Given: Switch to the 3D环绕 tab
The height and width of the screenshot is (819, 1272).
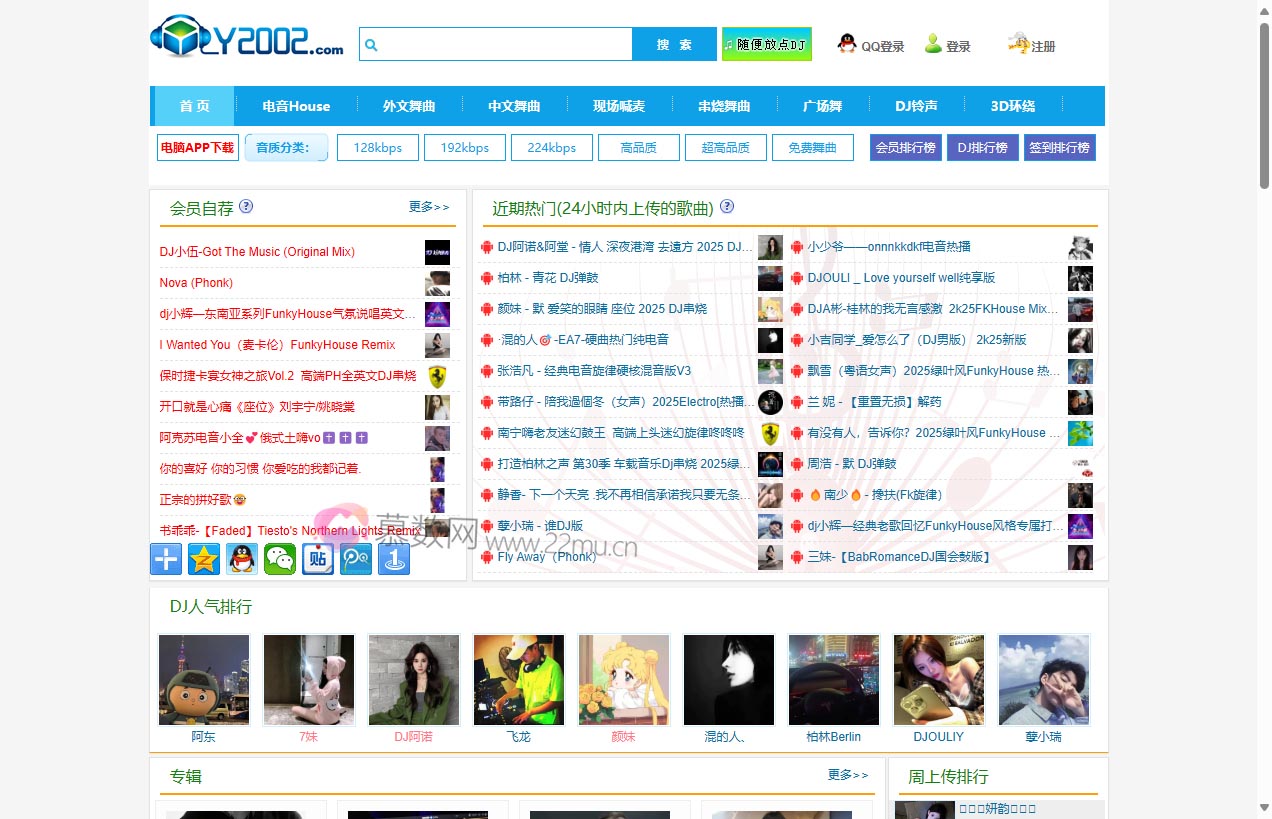Looking at the screenshot, I should tap(1012, 106).
